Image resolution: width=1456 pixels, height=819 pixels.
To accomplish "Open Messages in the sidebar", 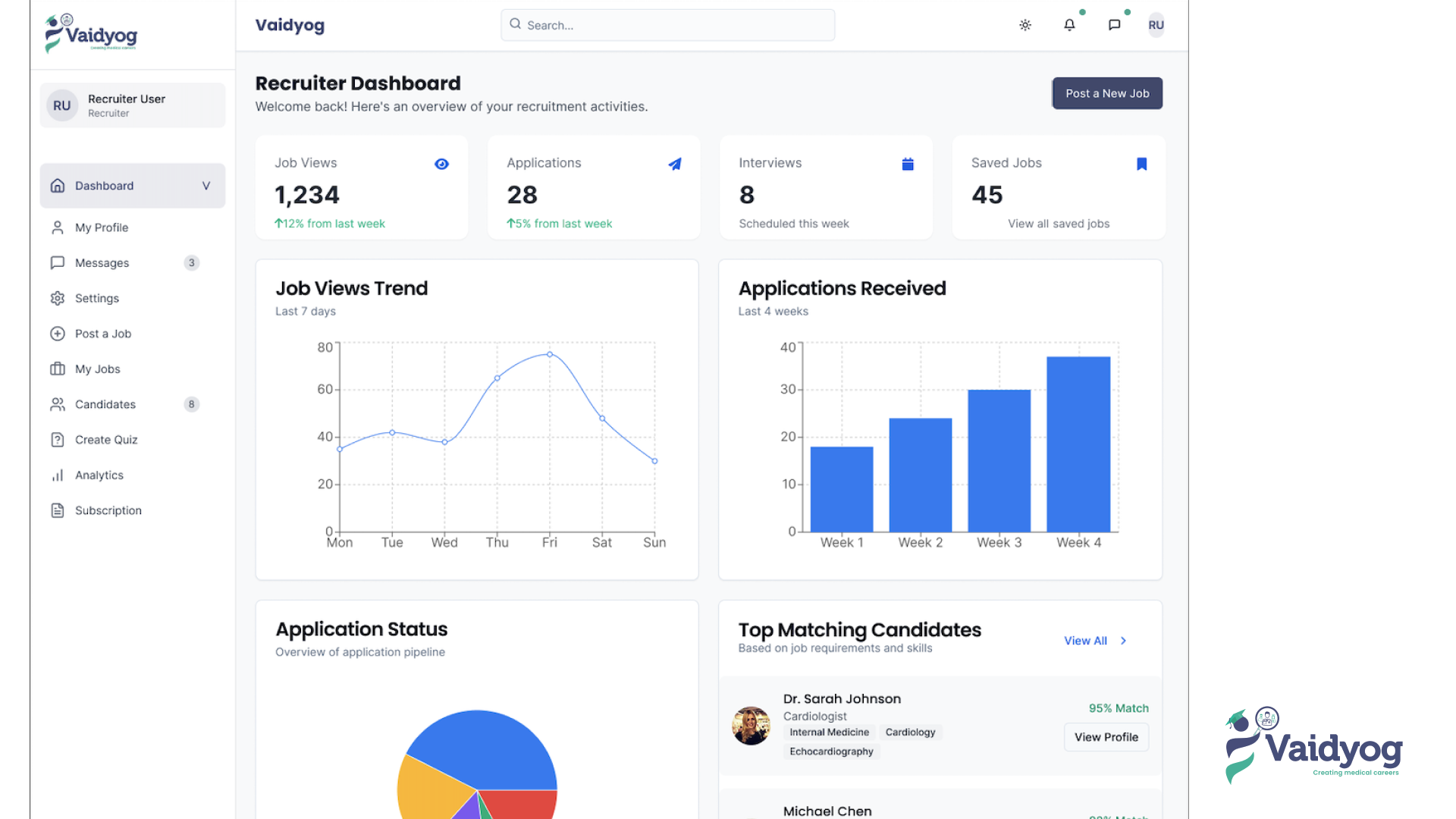I will [102, 263].
